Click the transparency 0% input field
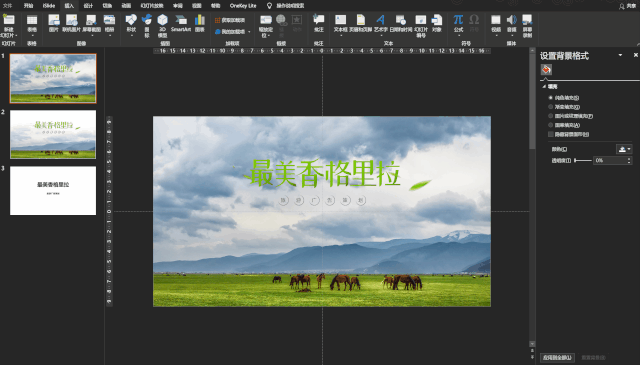This screenshot has width=640, height=365. click(x=610, y=160)
